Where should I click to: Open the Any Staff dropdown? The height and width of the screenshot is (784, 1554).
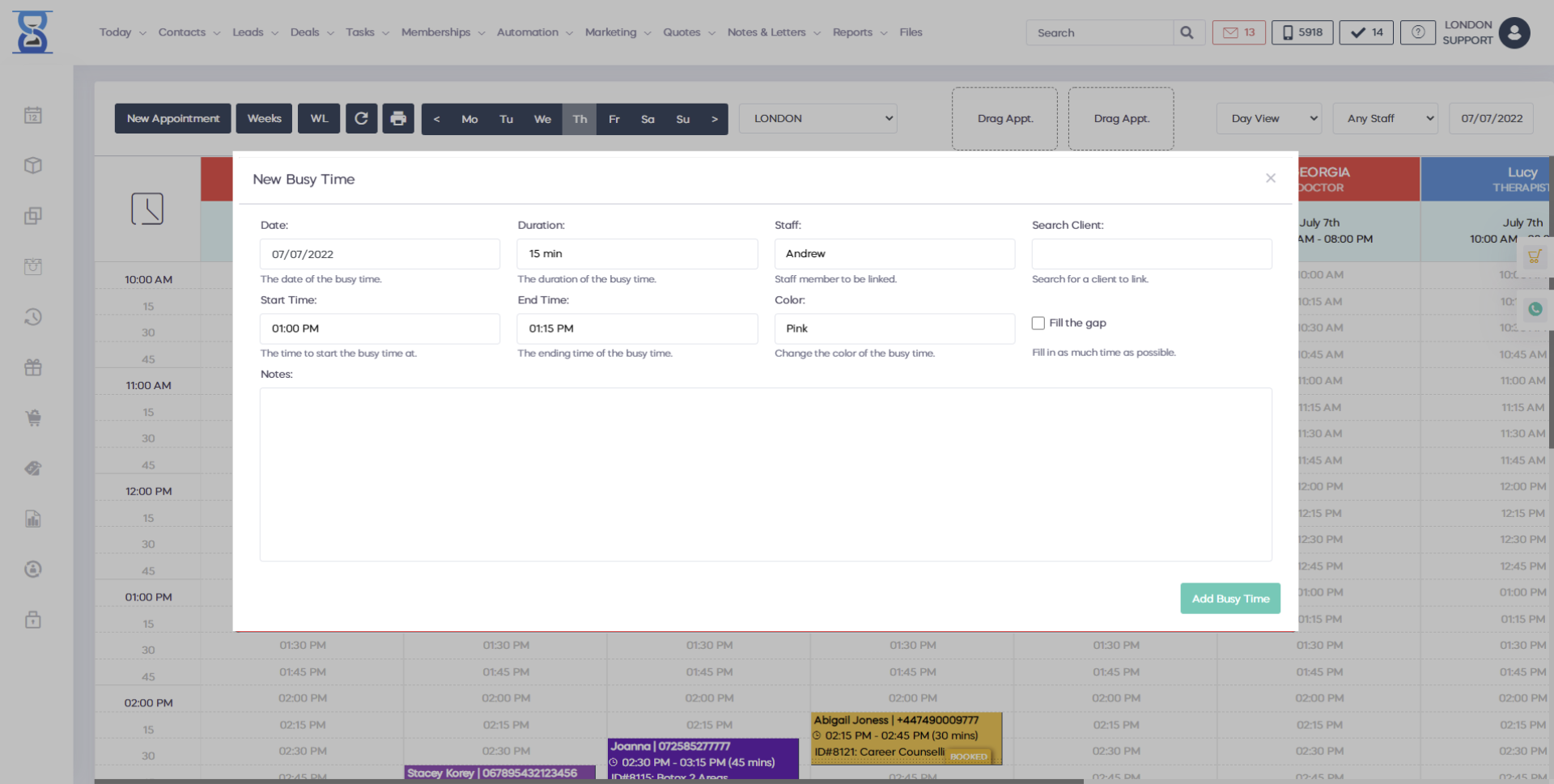(x=1385, y=119)
